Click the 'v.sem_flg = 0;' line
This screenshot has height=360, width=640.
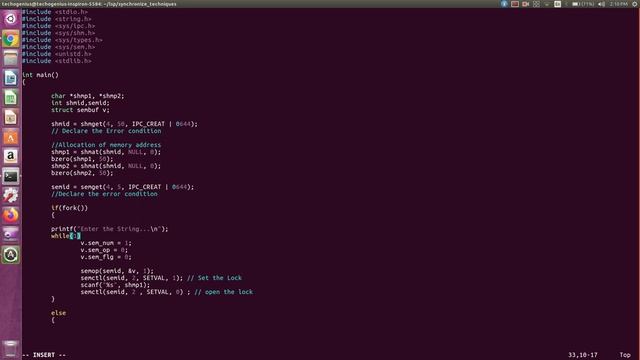coord(106,257)
